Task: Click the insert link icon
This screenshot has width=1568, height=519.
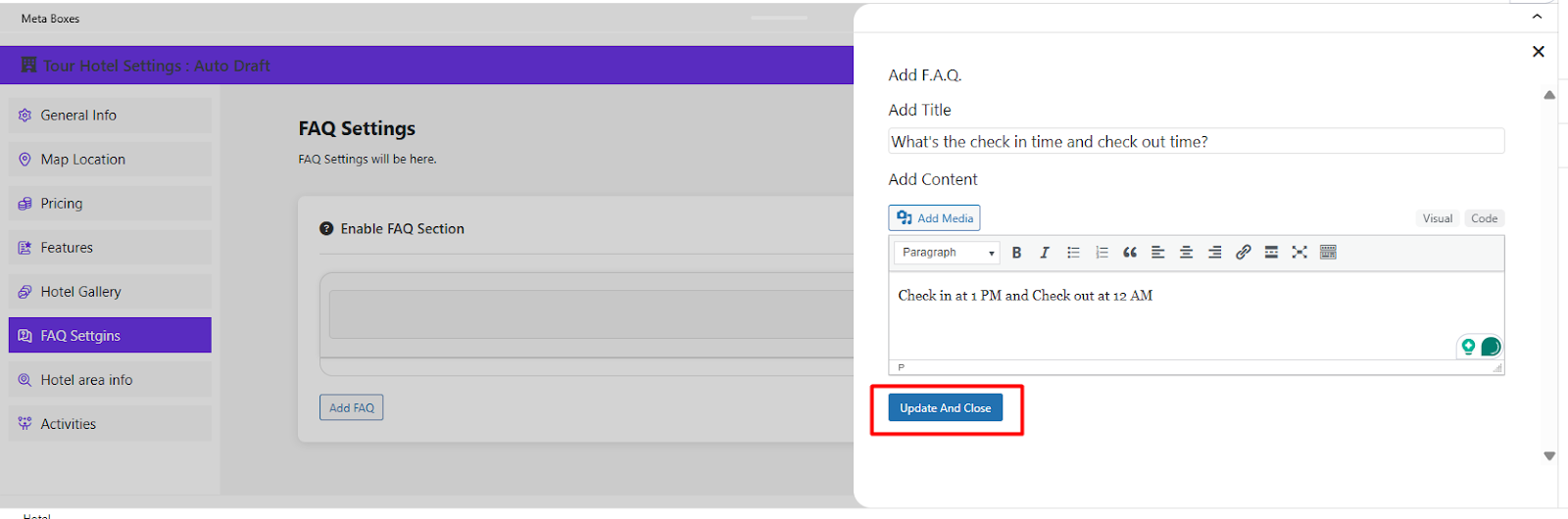Action: point(1243,253)
